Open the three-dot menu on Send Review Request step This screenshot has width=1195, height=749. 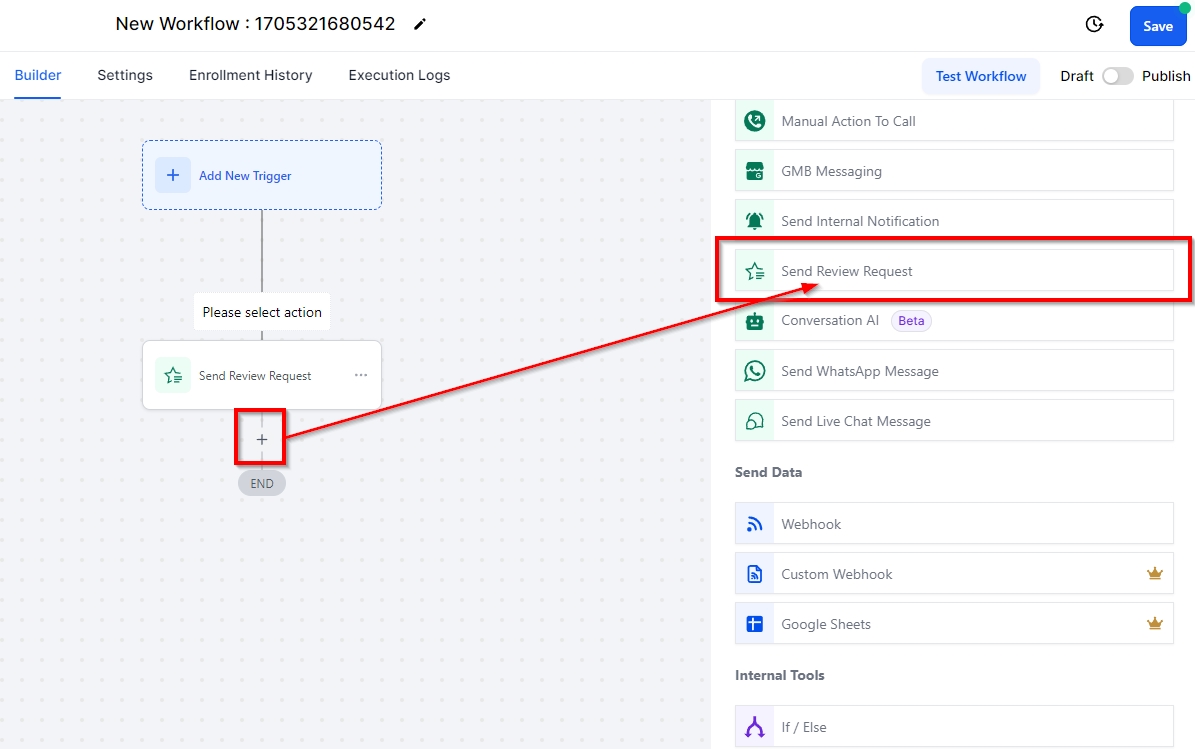click(x=361, y=375)
